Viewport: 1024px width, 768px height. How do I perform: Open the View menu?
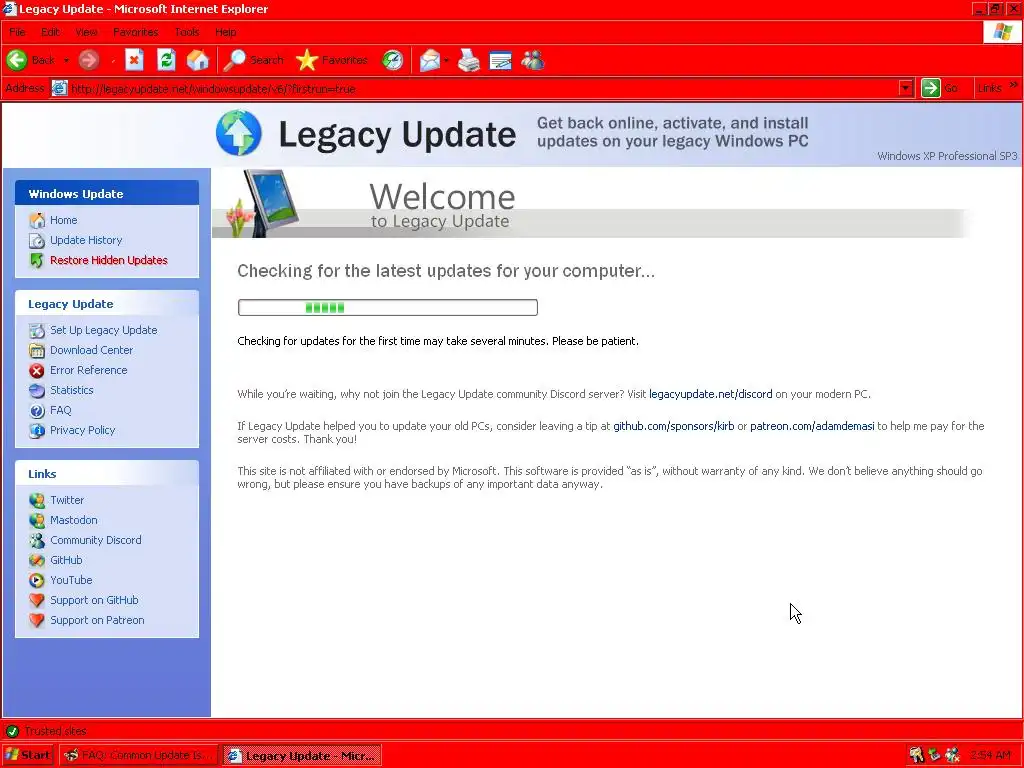86,32
